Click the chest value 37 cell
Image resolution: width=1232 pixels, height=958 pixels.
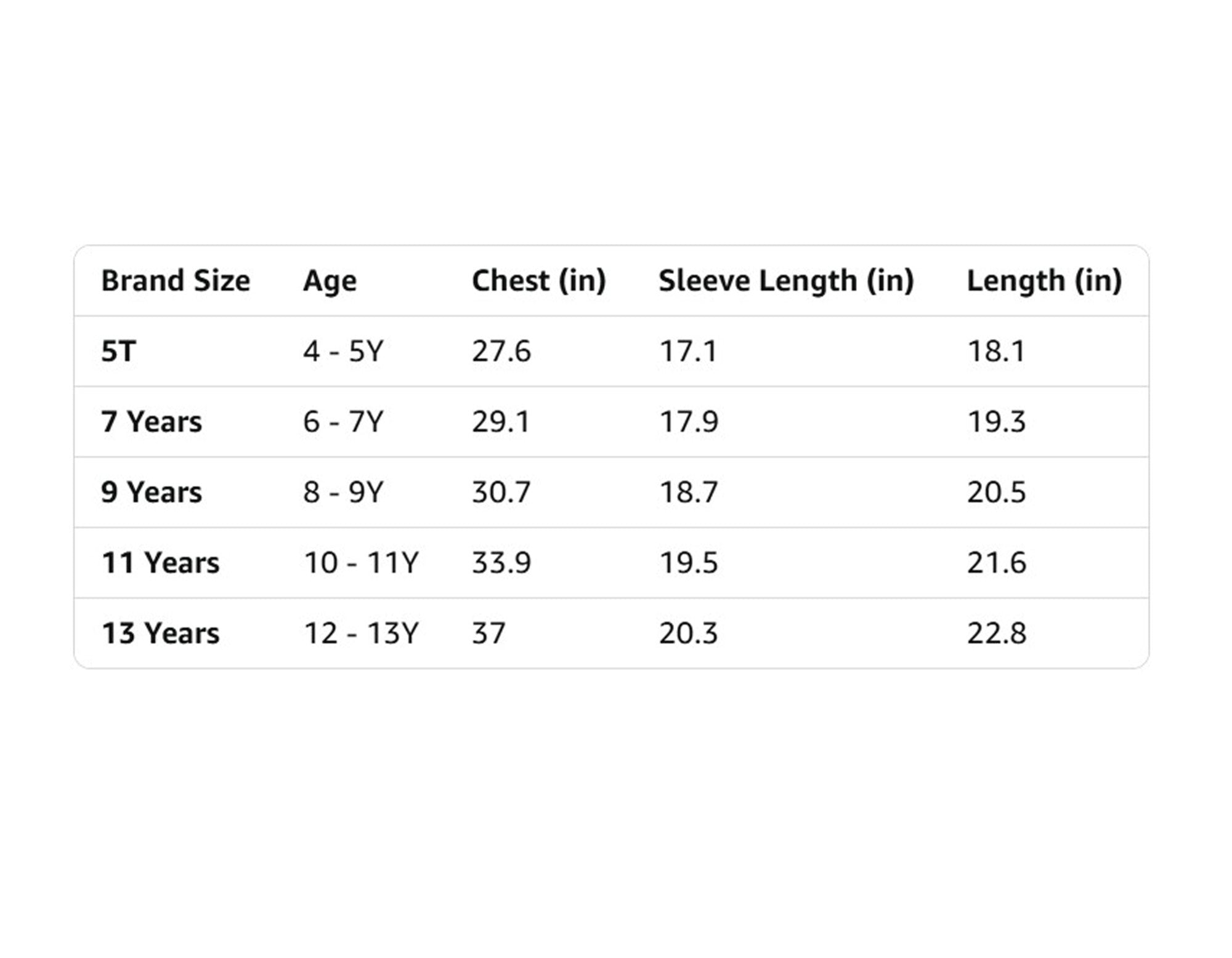(x=488, y=633)
